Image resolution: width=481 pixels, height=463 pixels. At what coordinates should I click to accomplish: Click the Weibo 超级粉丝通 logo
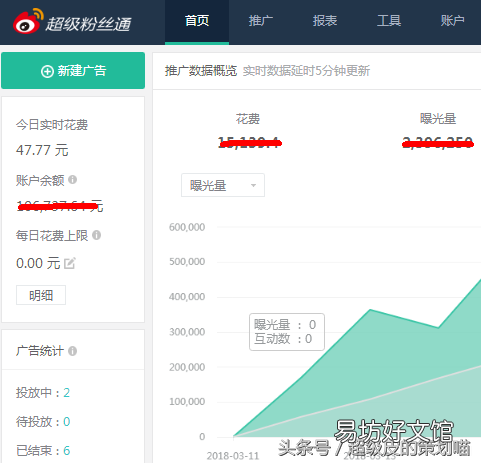pos(72,22)
